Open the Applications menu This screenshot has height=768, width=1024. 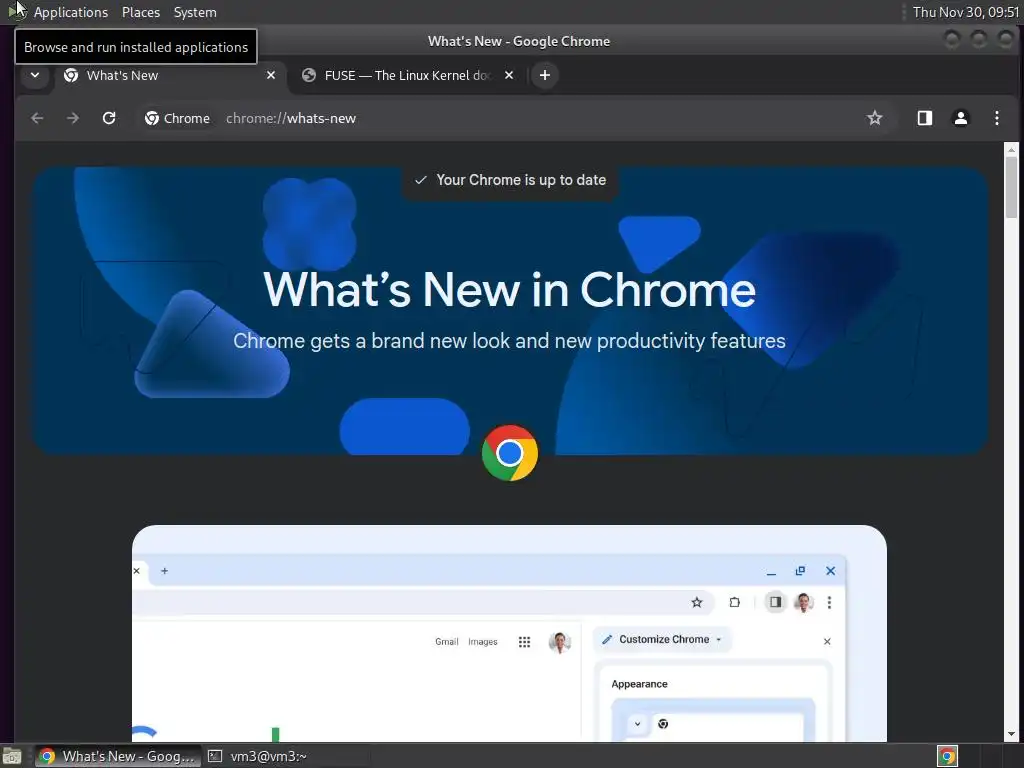tap(71, 12)
